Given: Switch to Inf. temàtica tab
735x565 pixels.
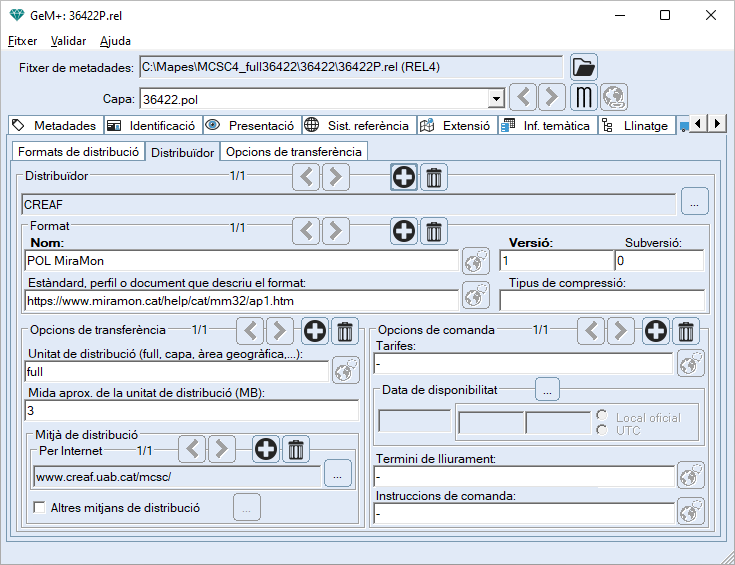Looking at the screenshot, I should coord(548,125).
